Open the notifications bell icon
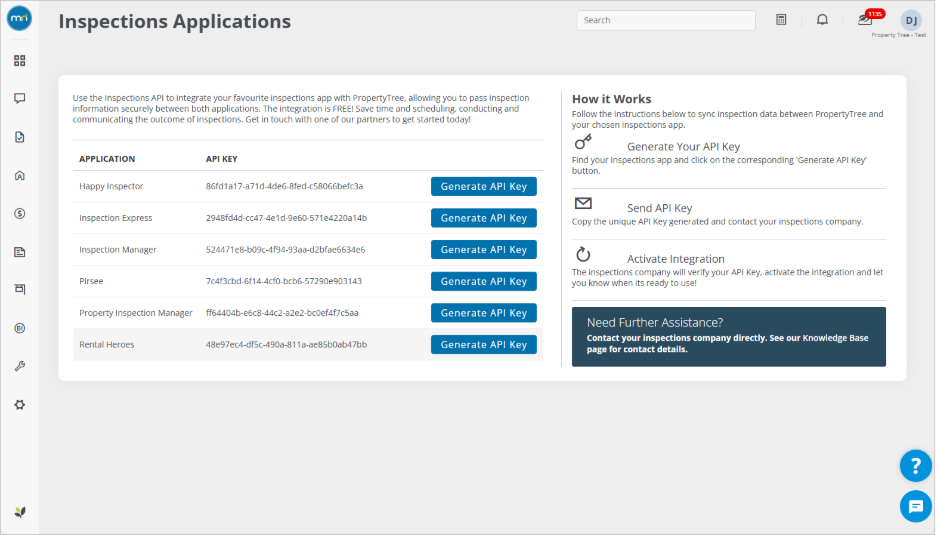This screenshot has width=936, height=535. pyautogui.click(x=823, y=20)
